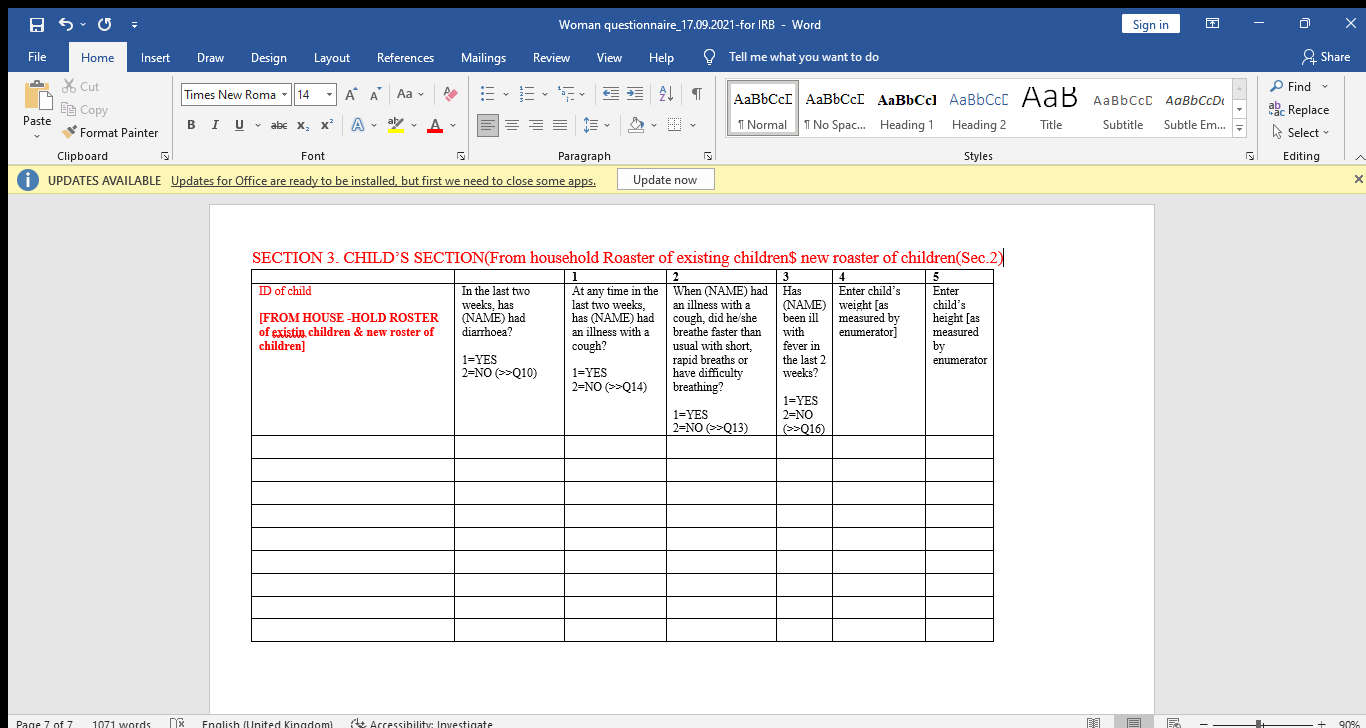
Task: Switch to the Insert tab
Action: 155,57
